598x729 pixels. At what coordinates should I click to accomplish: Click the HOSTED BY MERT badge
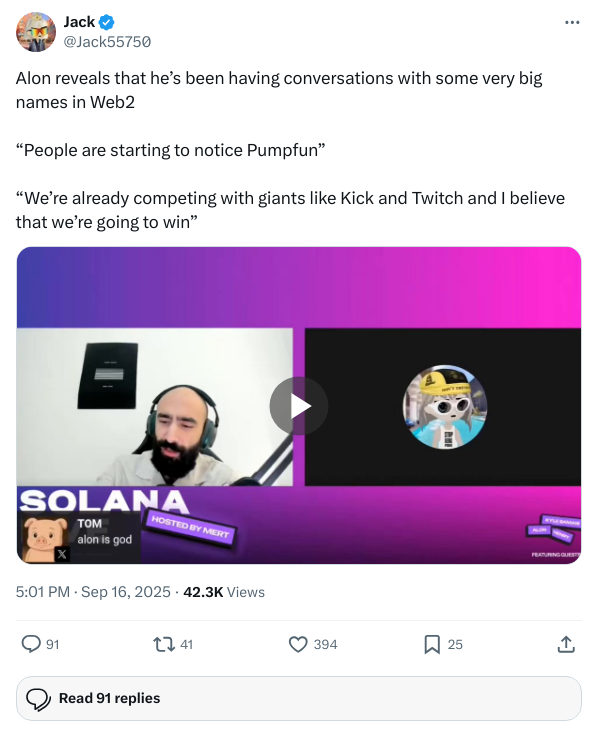pyautogui.click(x=192, y=528)
